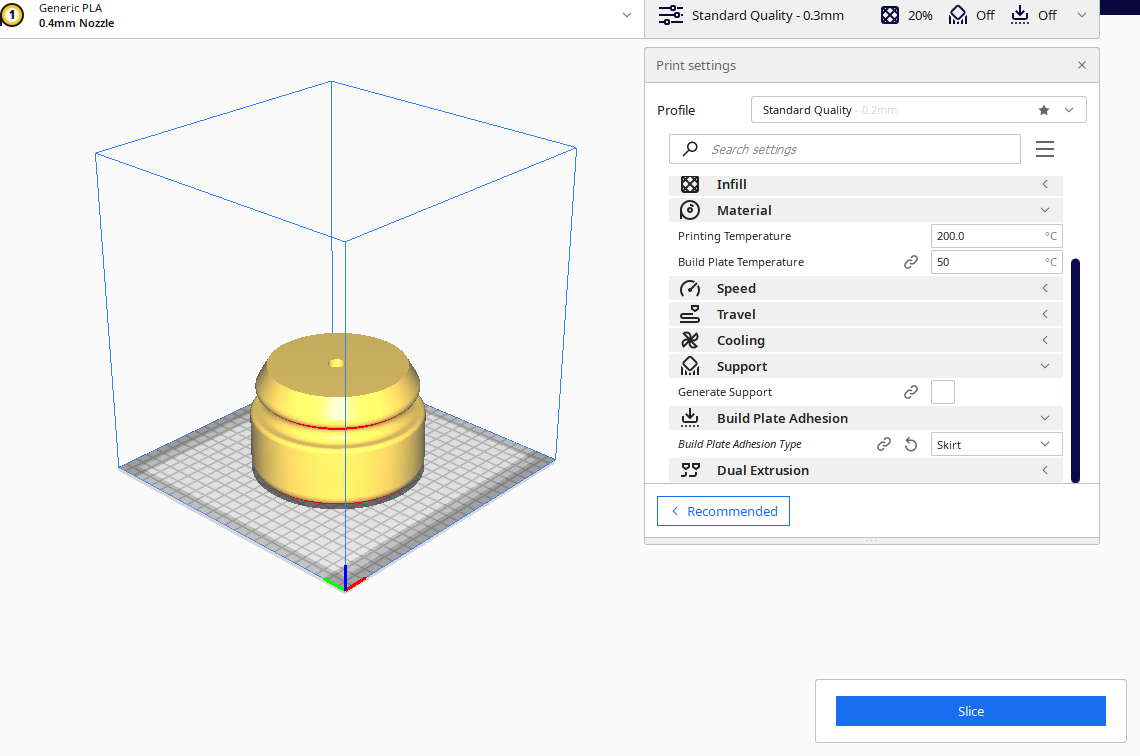Click the Dual Extrusion icon
The width and height of the screenshot is (1140, 756).
tap(690, 470)
